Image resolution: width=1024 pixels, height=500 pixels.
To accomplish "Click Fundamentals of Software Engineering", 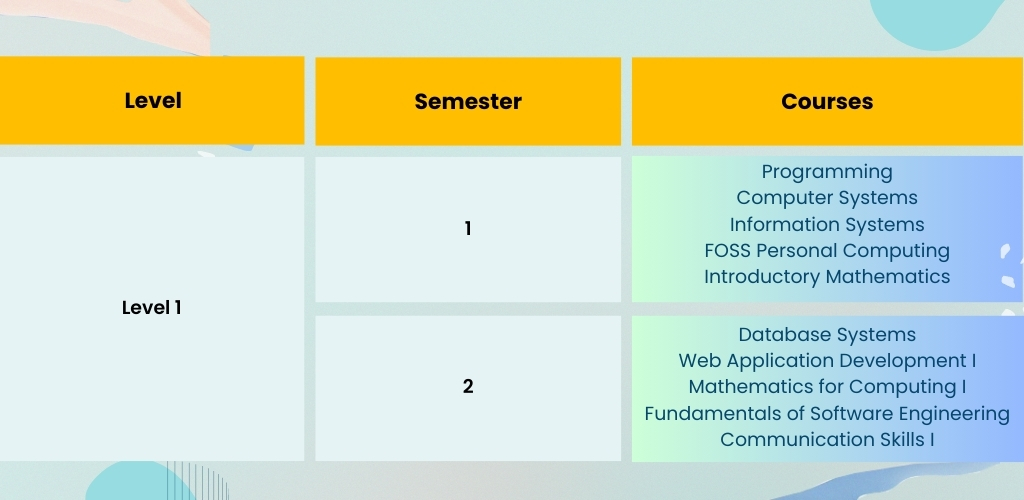I will pyautogui.click(x=827, y=414).
